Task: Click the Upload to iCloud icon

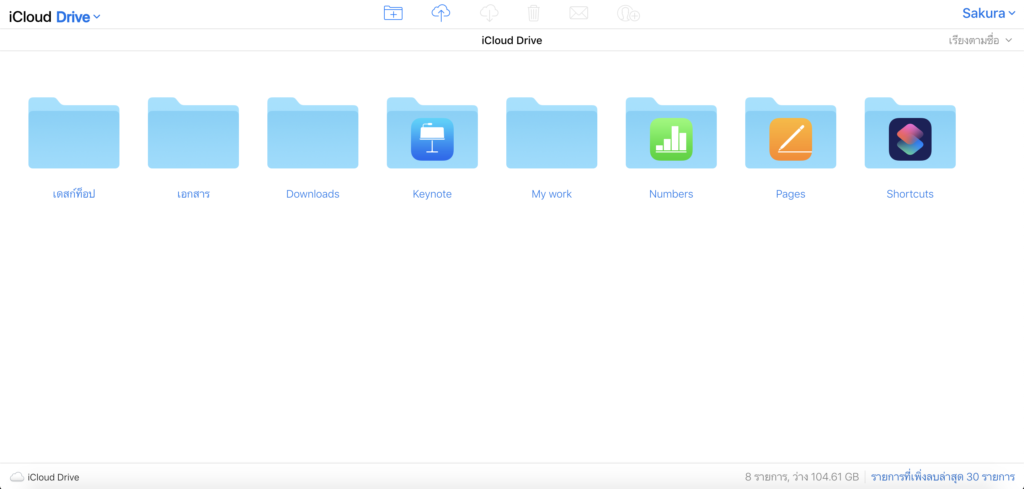Action: pos(441,12)
